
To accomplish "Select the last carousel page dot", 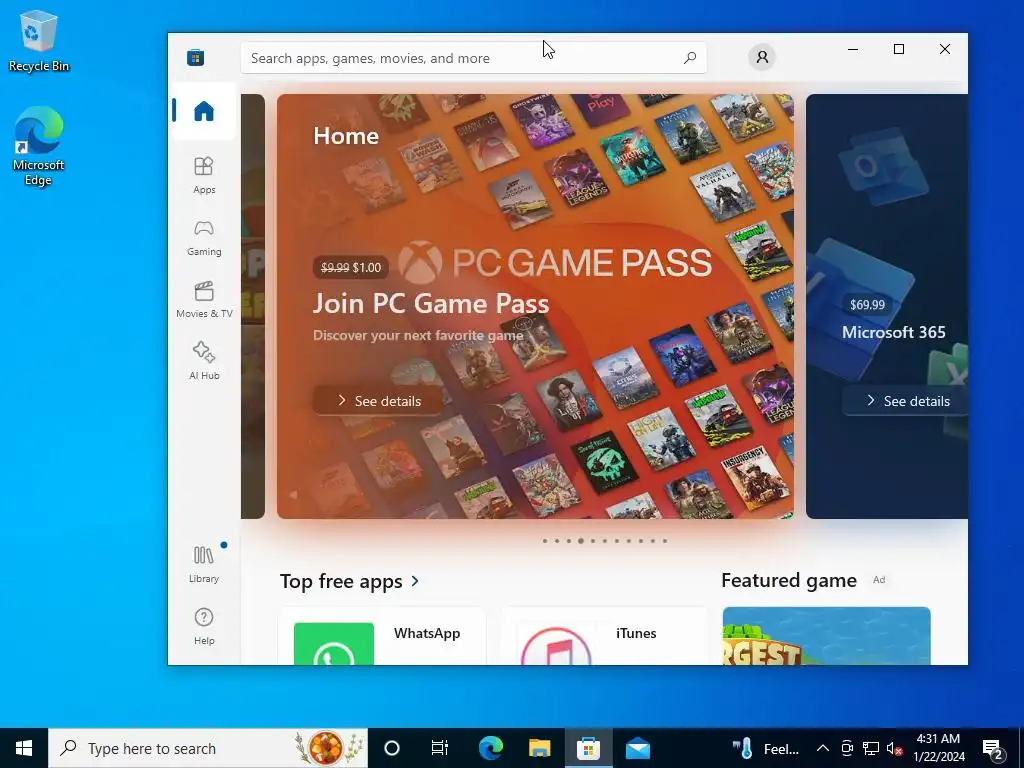I will [x=665, y=541].
